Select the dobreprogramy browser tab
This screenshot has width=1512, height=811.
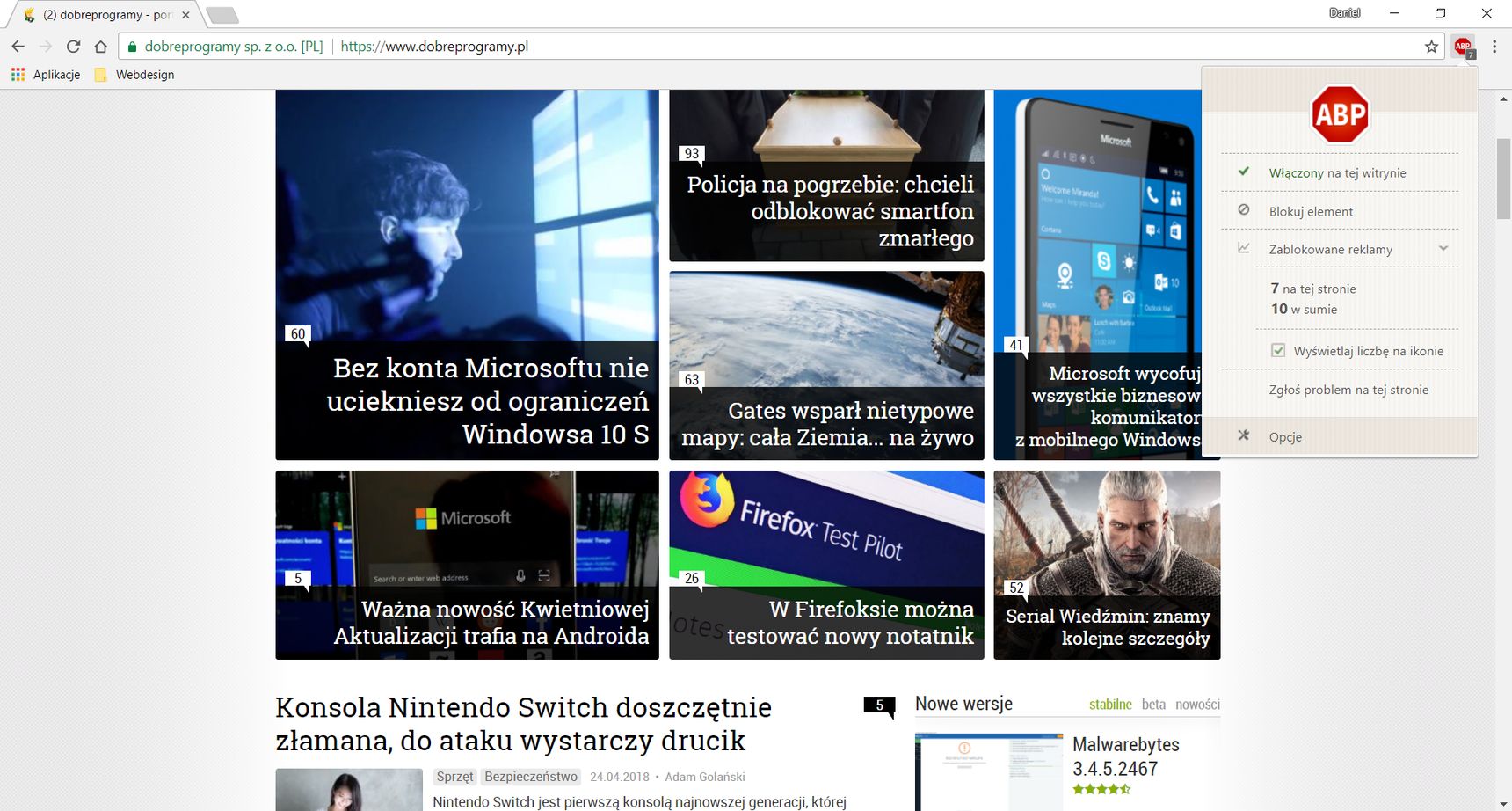pyautogui.click(x=104, y=15)
